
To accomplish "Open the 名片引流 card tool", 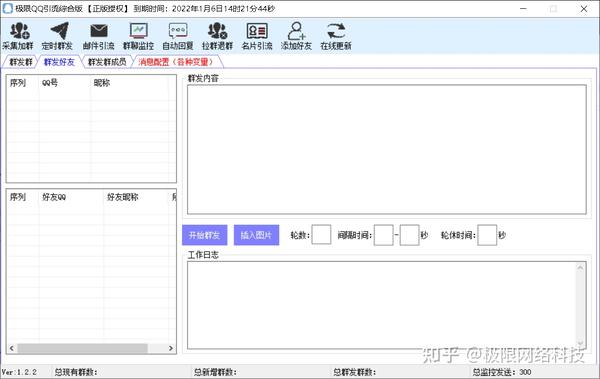I will 257,36.
